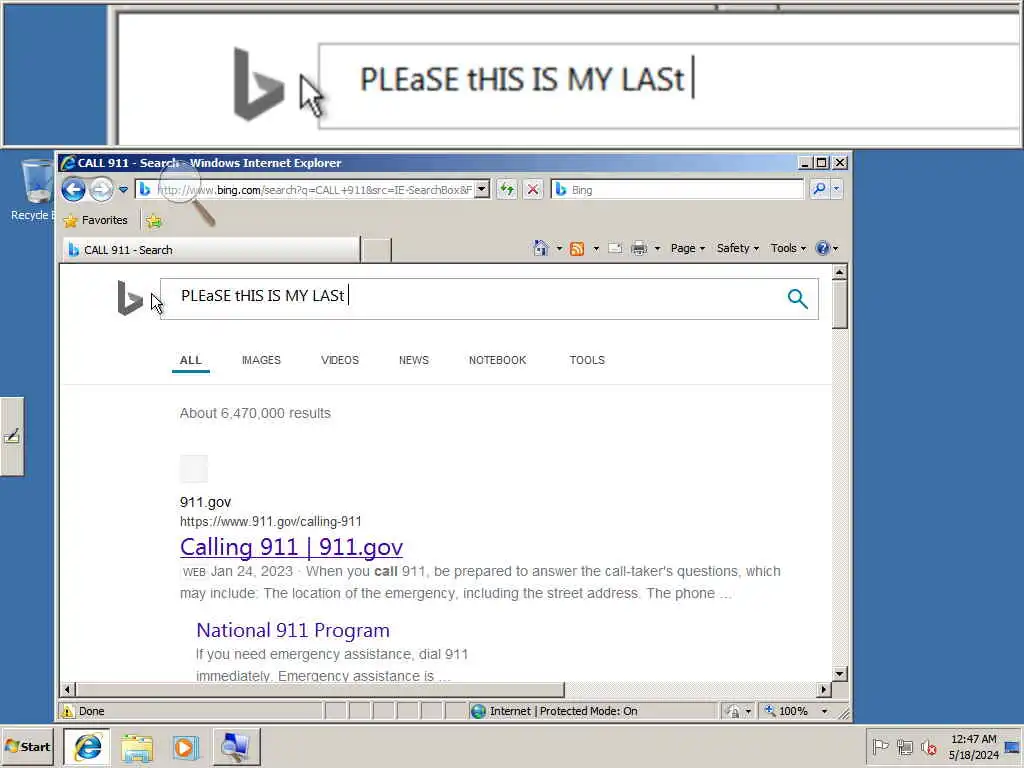Expand the zoom level dropdown arrow
The width and height of the screenshot is (1024, 768).
(824, 711)
